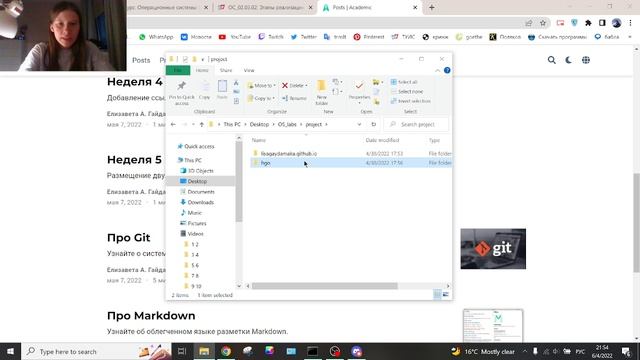Click taskbar Type here to search box

96,351
